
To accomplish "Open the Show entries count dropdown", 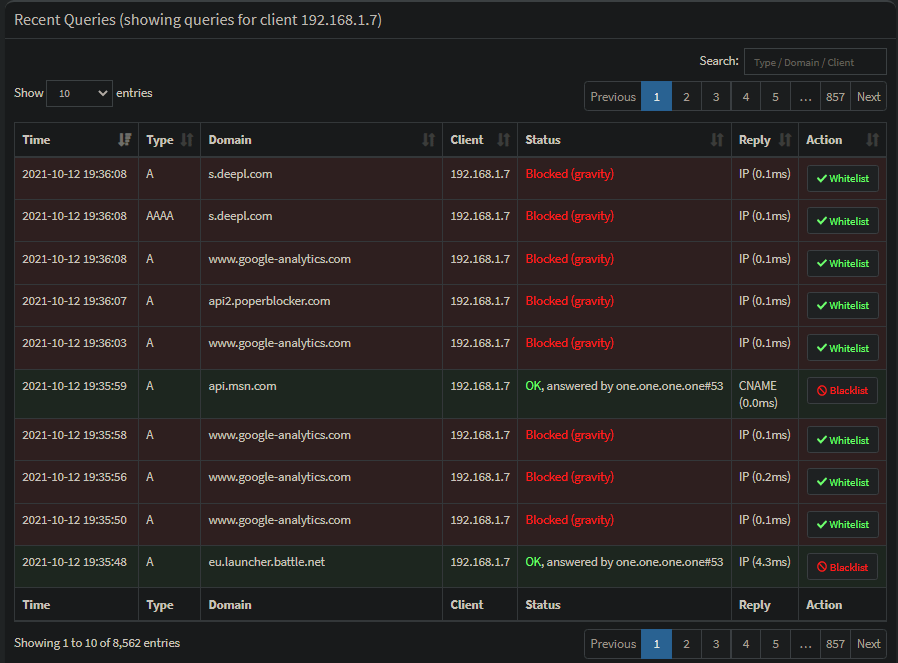I will click(79, 93).
